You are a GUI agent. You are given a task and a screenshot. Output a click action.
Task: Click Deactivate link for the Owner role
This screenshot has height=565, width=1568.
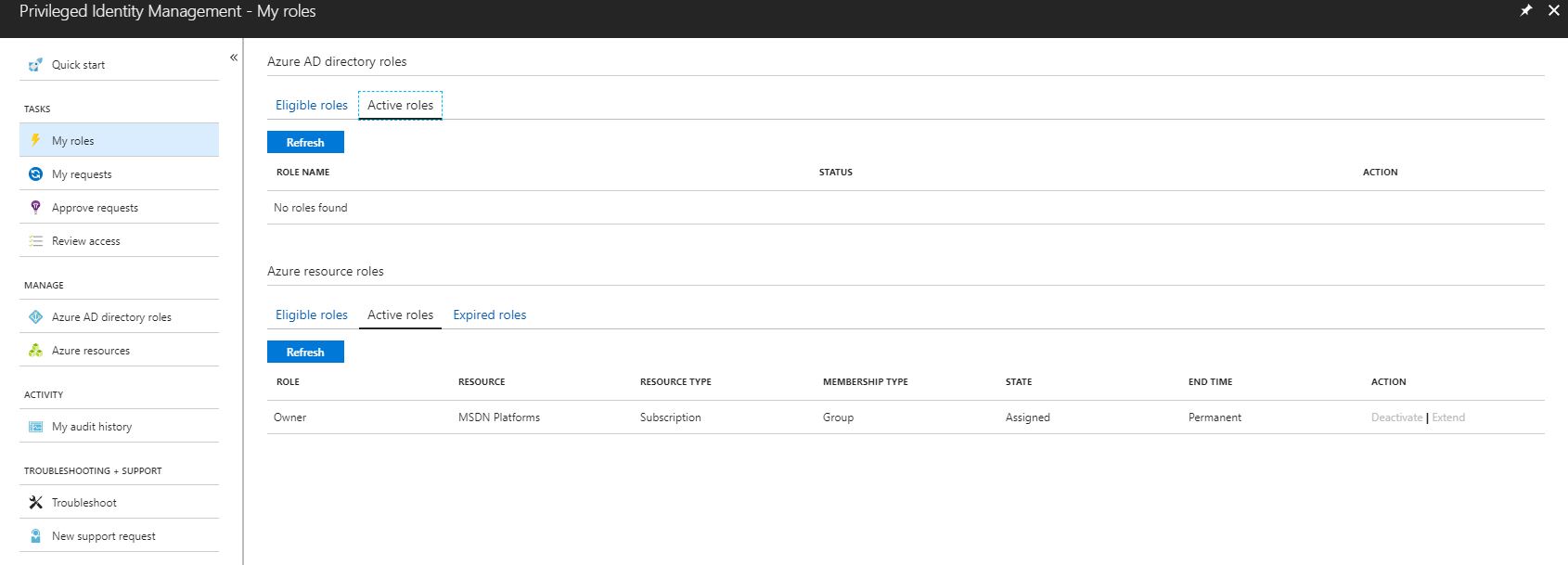click(x=1396, y=417)
